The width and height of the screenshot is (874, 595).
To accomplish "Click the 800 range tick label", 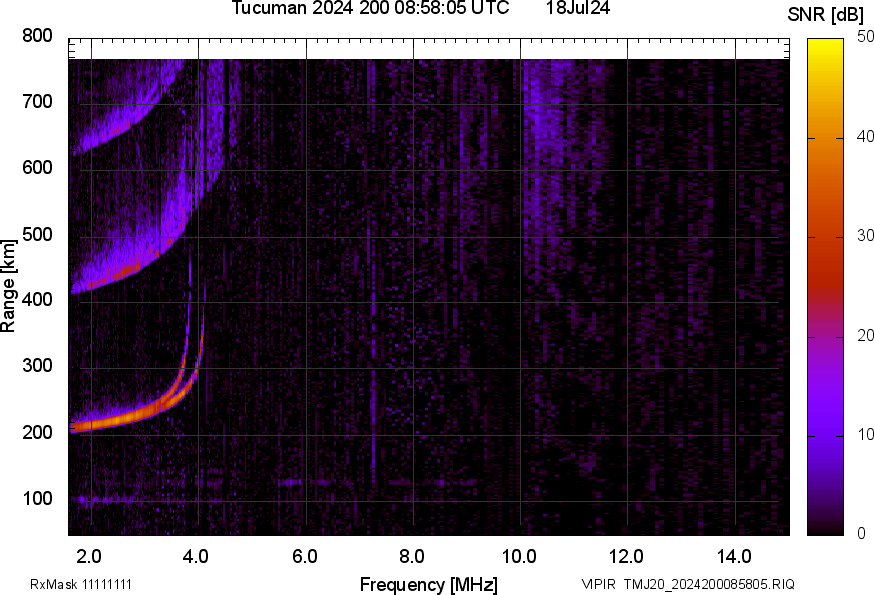I will [x=37, y=36].
